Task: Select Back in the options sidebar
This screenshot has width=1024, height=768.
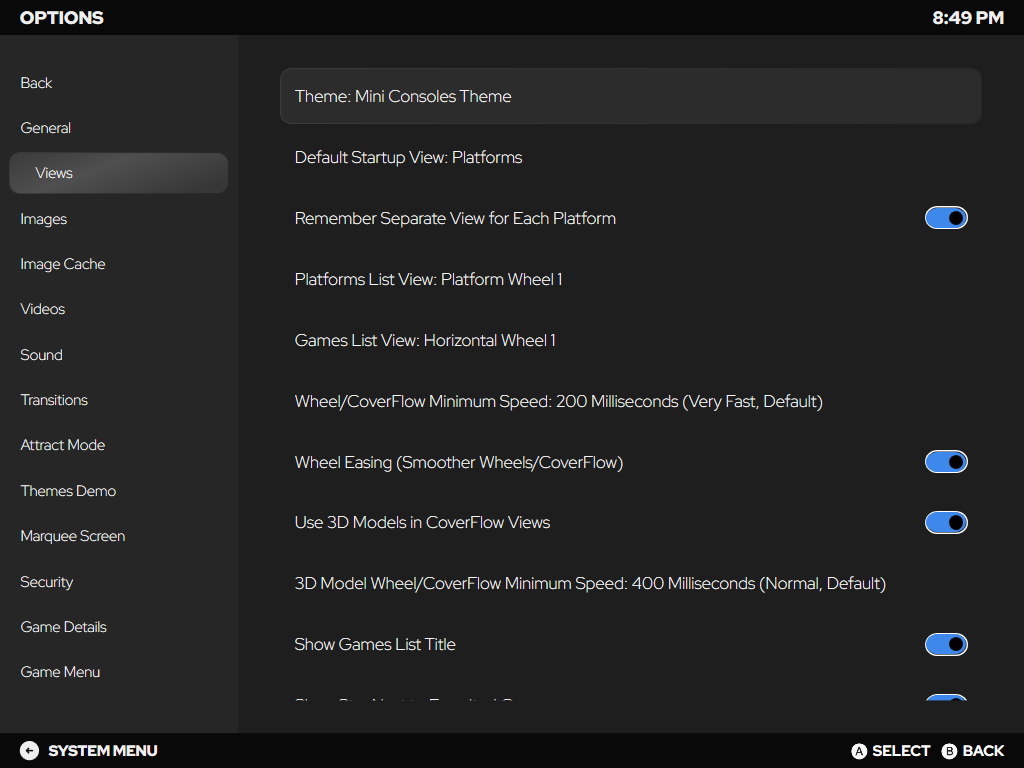Action: click(36, 83)
